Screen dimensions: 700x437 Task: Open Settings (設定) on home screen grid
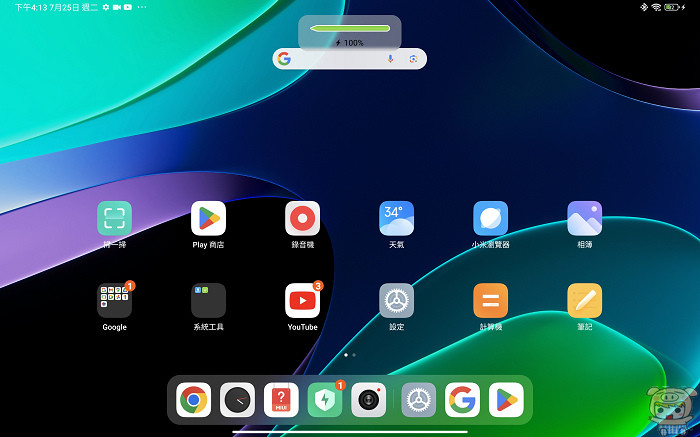396,300
